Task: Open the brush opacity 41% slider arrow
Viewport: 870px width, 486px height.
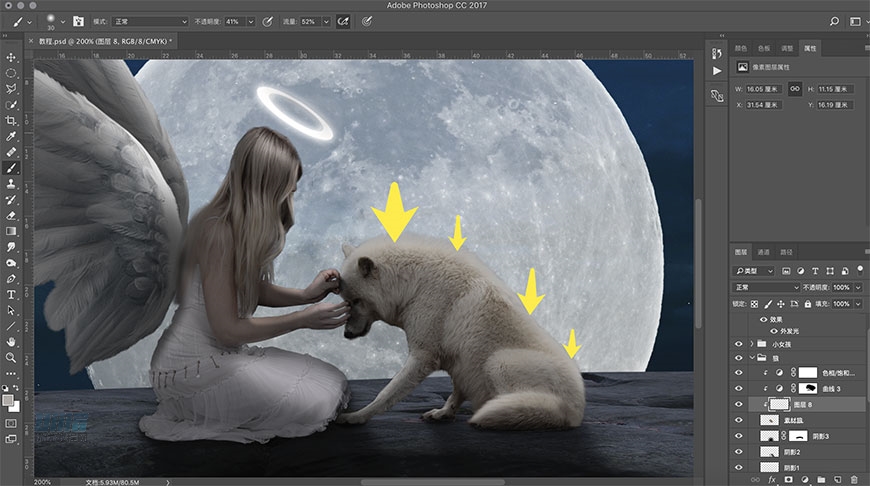Action: tap(251, 22)
